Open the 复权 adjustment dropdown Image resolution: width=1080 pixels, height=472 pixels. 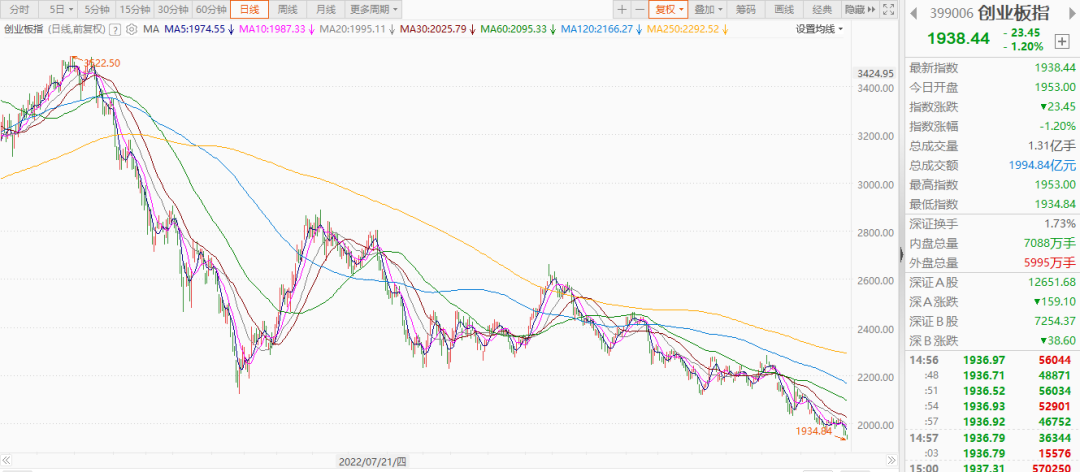tap(668, 10)
